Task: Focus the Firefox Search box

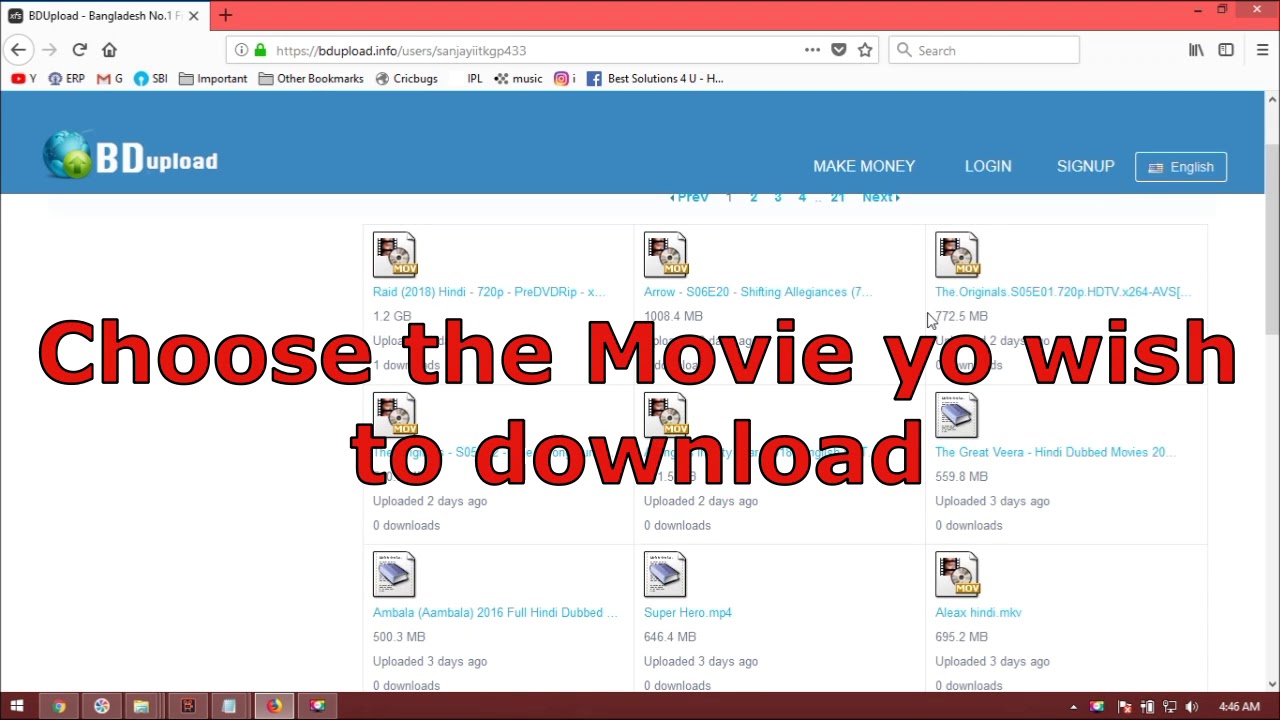Action: [984, 50]
